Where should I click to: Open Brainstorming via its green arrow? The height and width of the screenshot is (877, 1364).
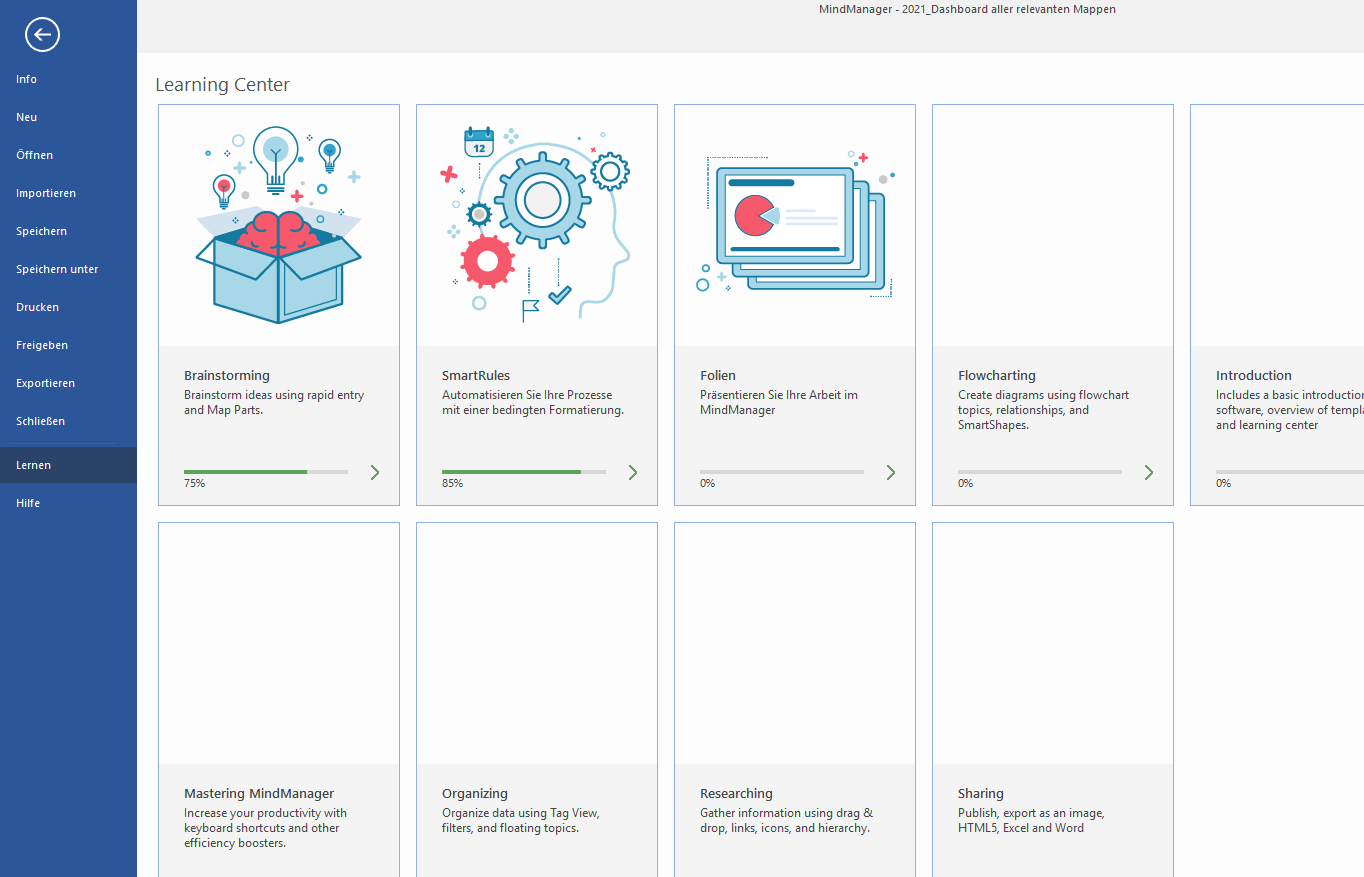375,472
